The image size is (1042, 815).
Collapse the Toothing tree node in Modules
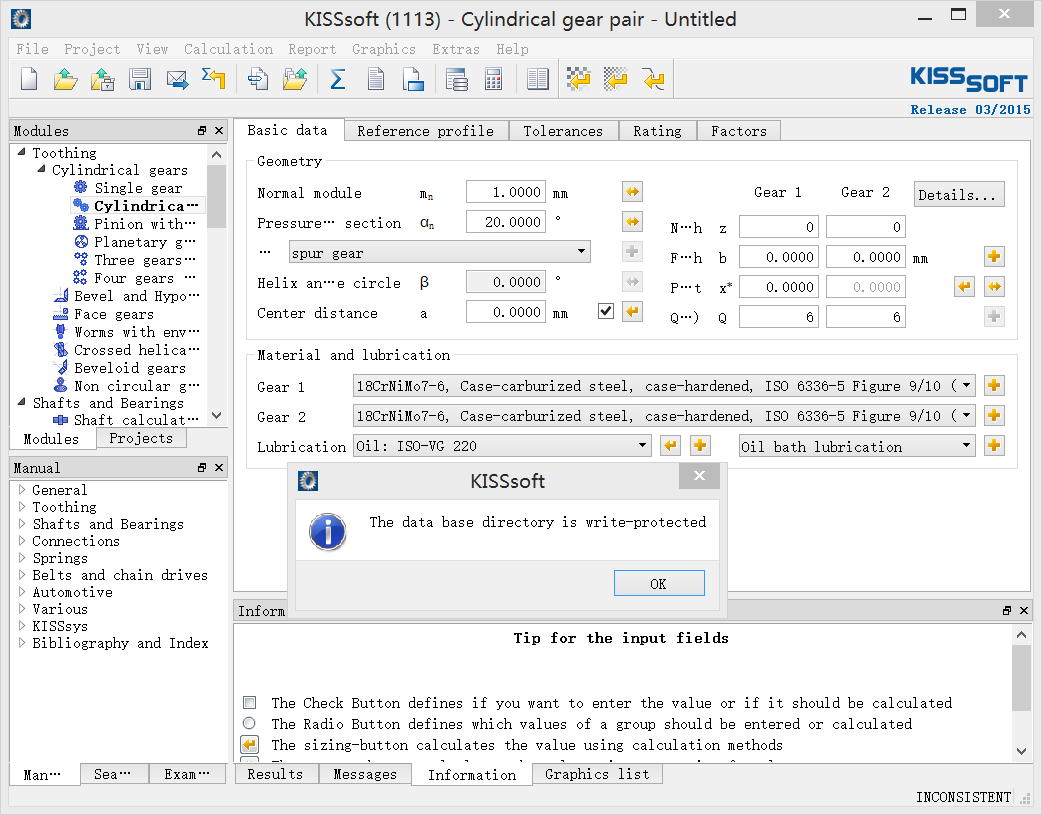click(x=21, y=152)
